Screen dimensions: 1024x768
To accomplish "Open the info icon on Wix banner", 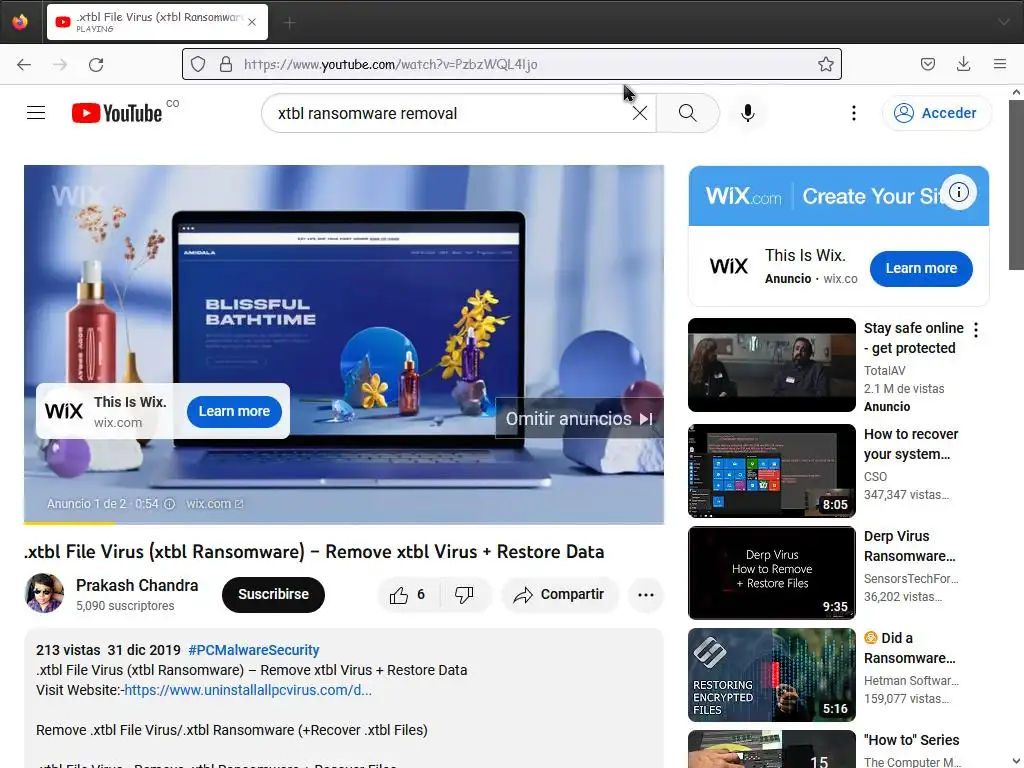I will tap(959, 192).
